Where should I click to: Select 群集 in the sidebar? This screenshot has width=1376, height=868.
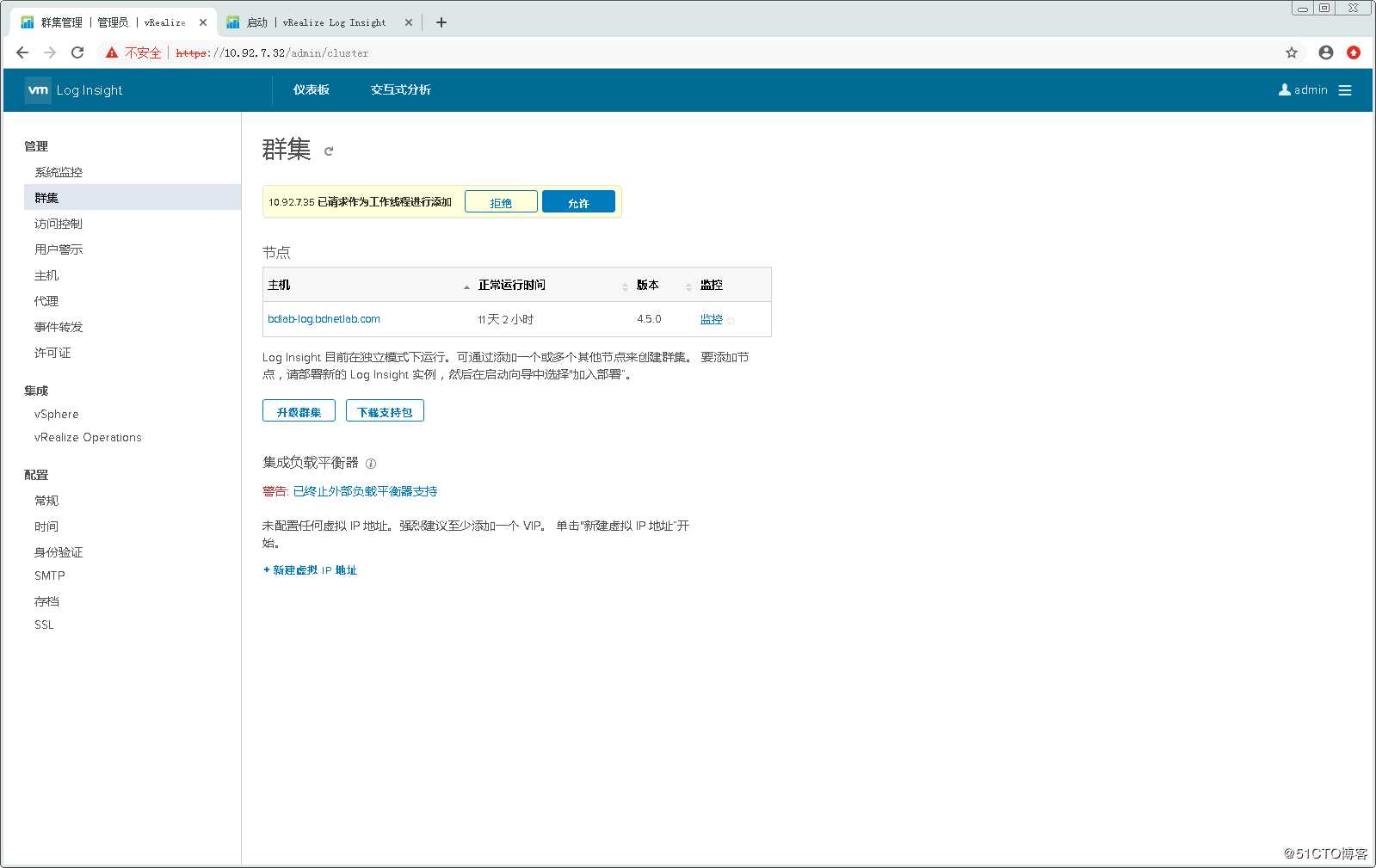tap(133, 198)
